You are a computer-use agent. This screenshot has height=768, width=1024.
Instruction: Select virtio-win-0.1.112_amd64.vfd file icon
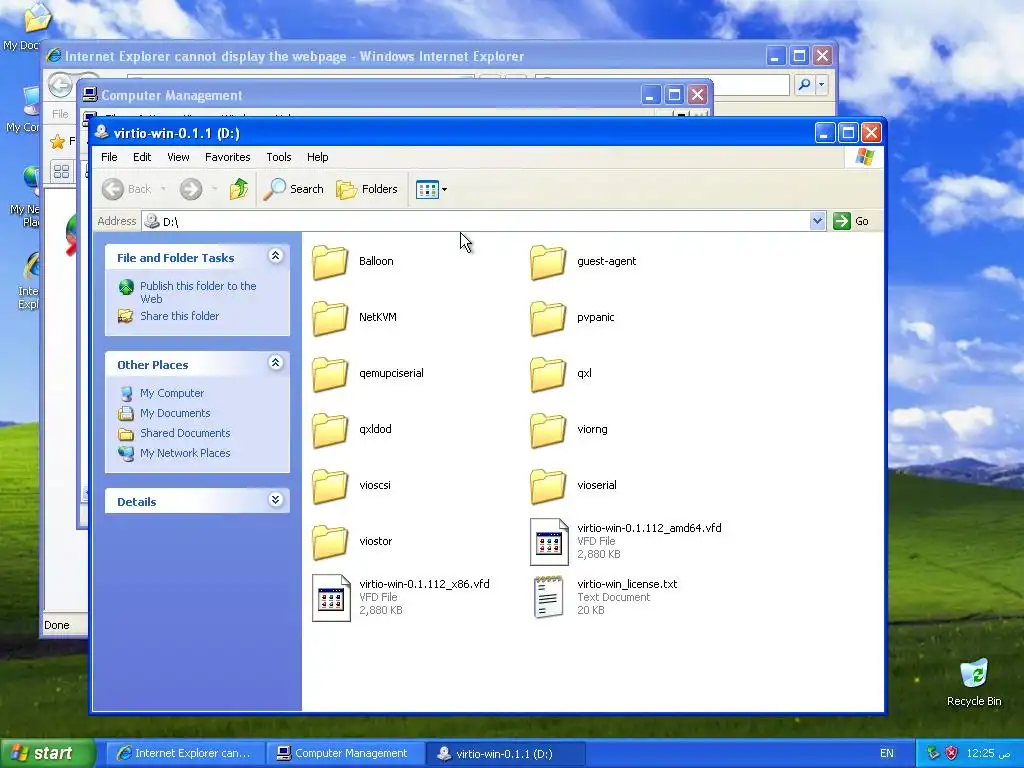click(549, 541)
